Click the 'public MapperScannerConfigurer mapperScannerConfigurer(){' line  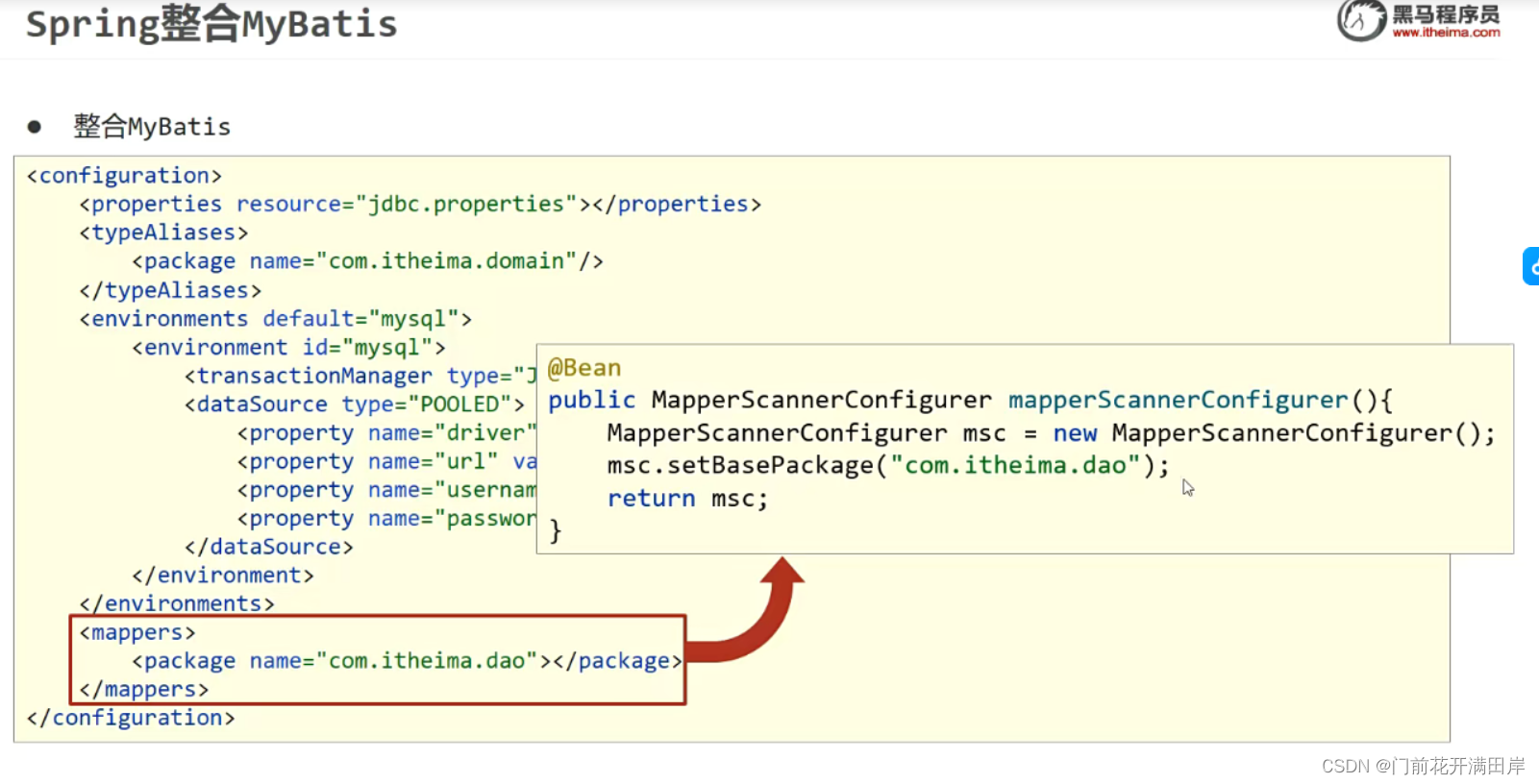pyautogui.click(x=971, y=401)
